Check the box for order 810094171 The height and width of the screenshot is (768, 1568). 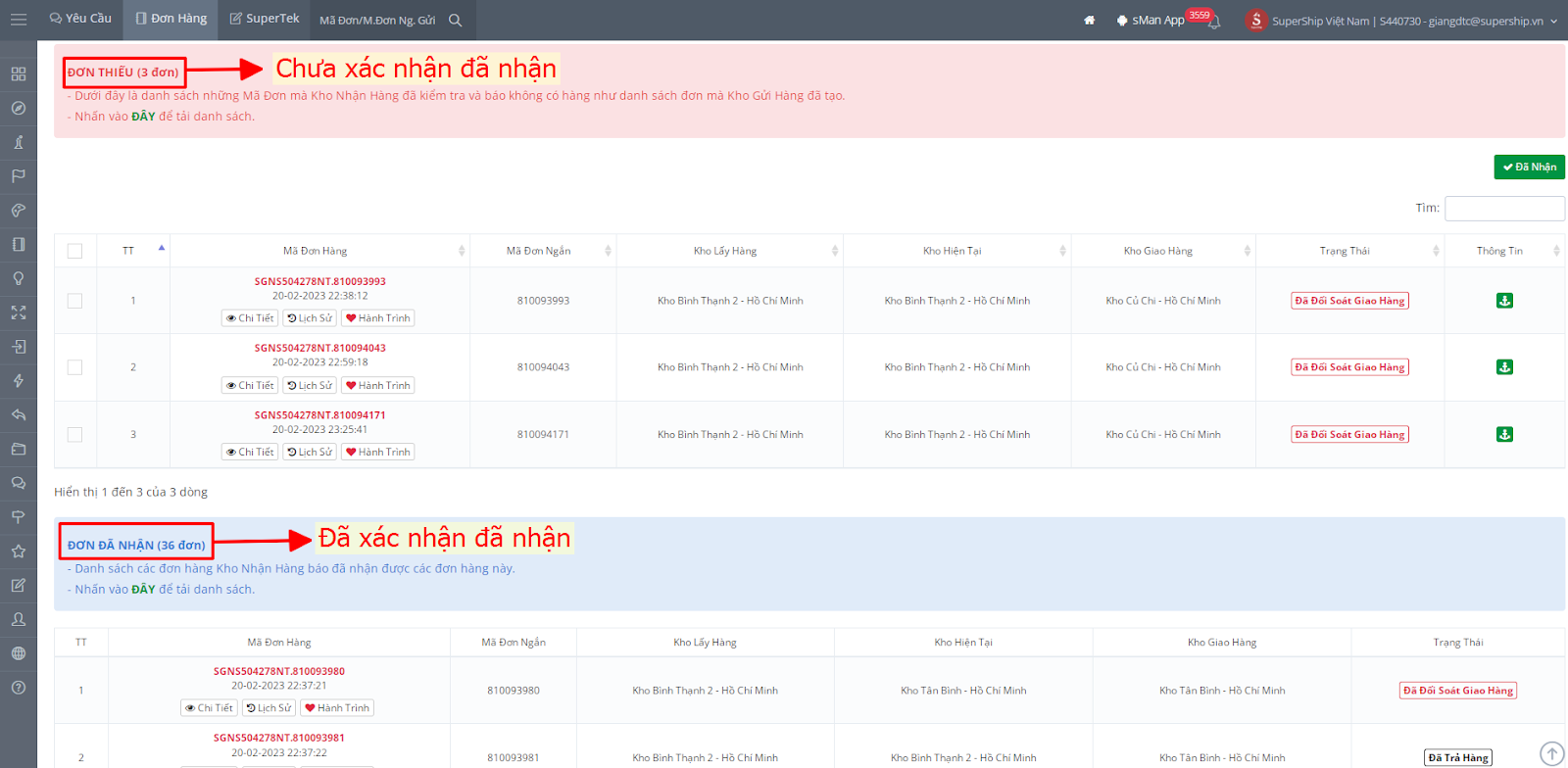(74, 434)
